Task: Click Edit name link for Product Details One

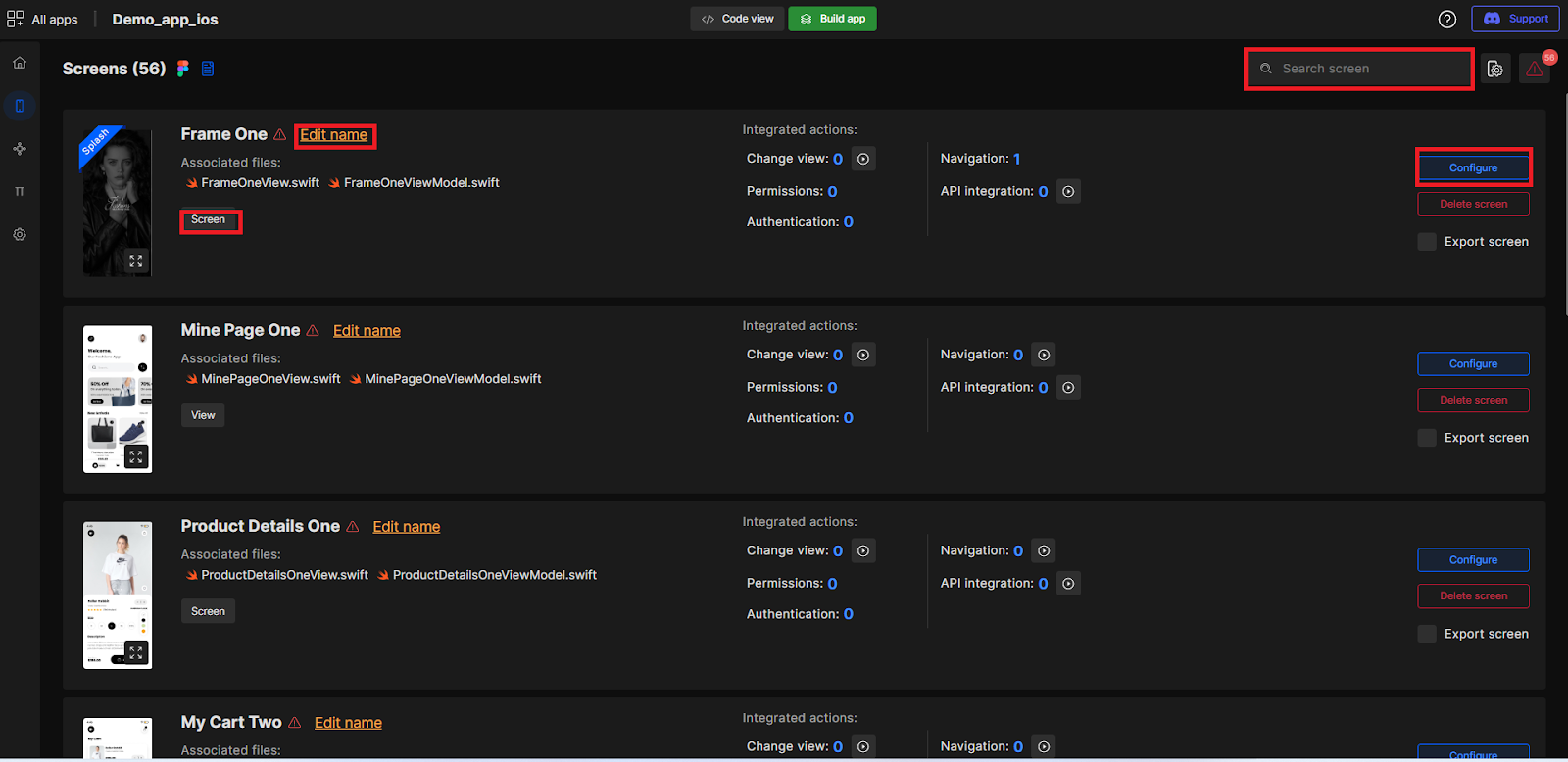Action: click(406, 527)
